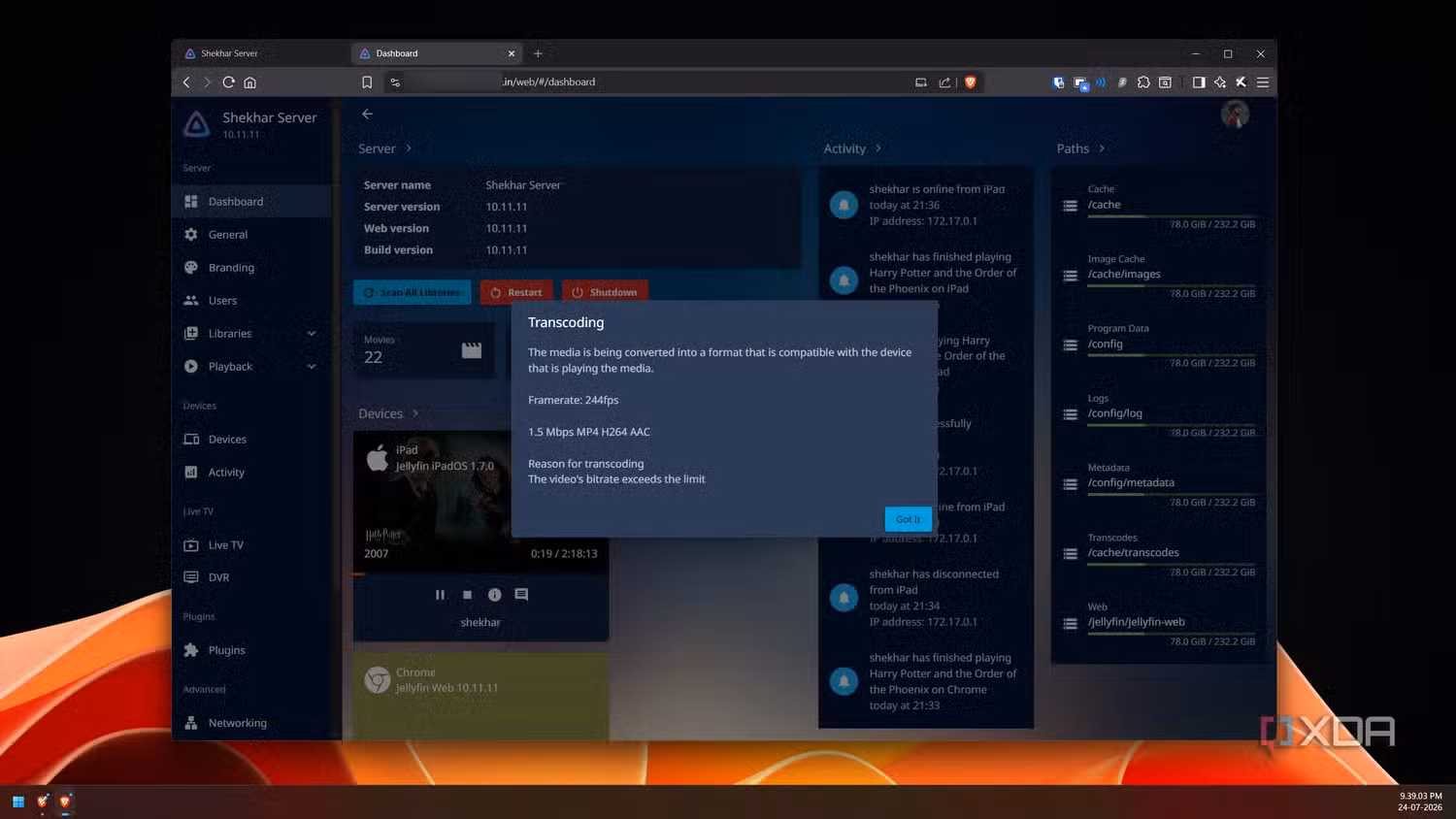Click the /config path list icon
1456x819 pixels.
pos(1070,345)
